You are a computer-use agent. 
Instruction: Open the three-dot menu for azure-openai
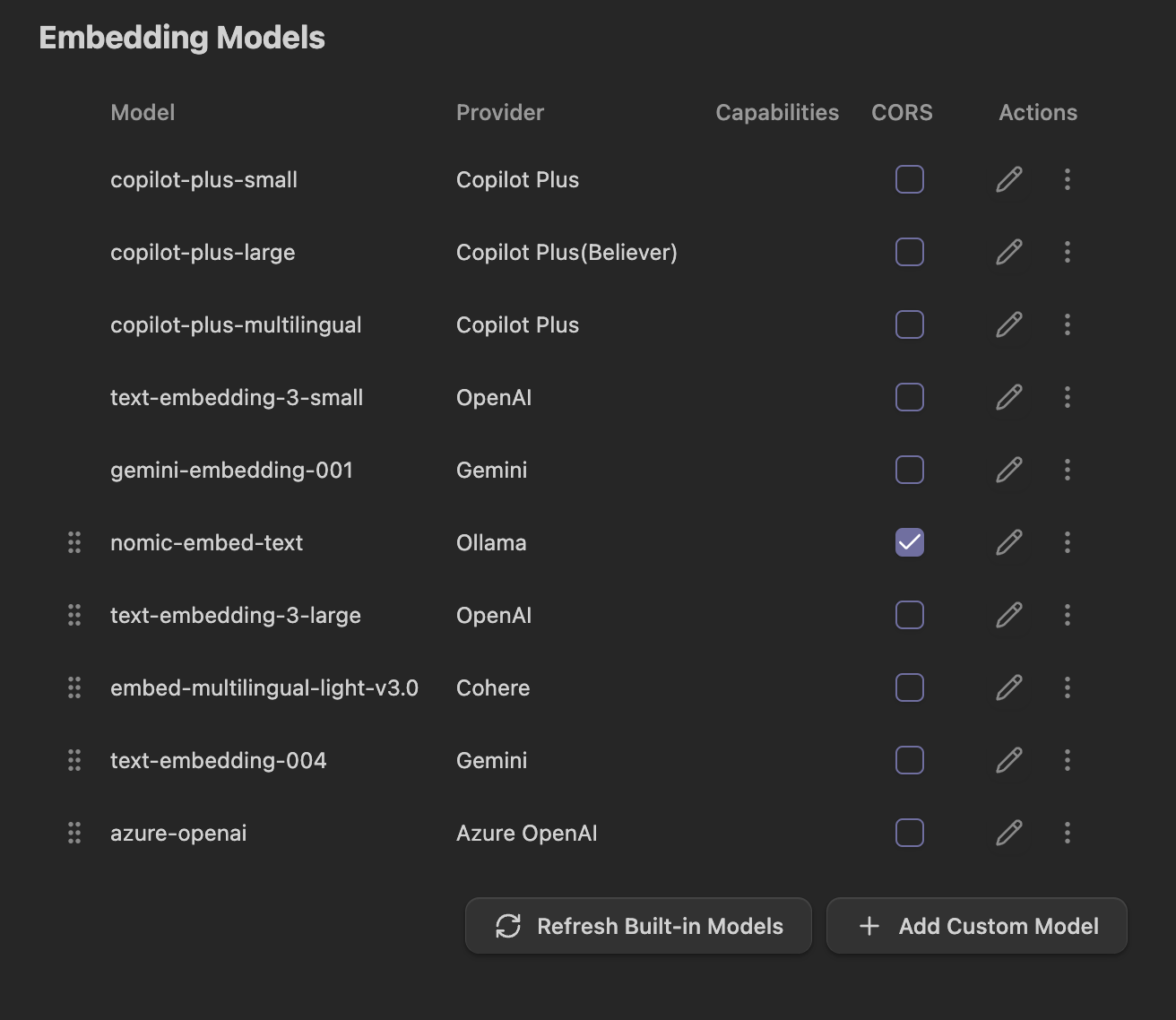[1067, 833]
